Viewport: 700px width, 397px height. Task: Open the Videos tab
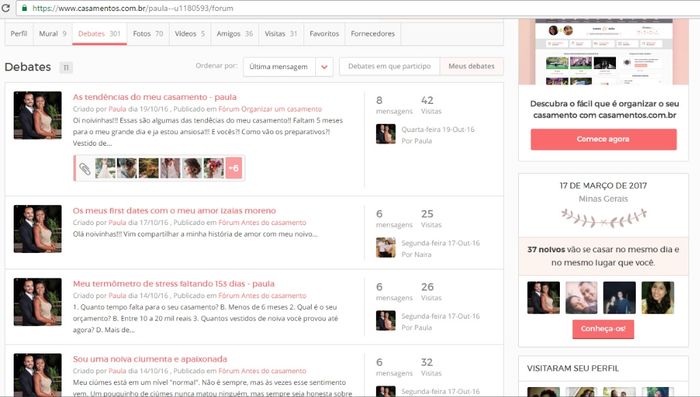(x=190, y=33)
